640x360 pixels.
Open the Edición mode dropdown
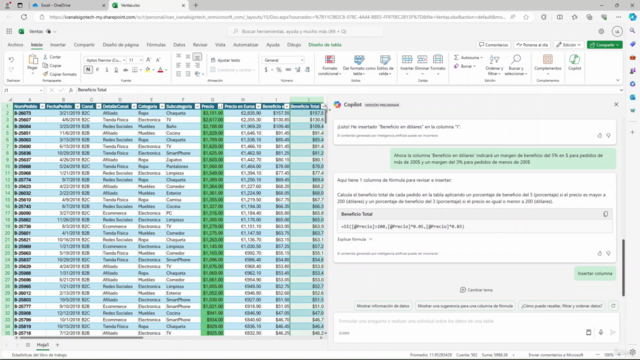569,45
